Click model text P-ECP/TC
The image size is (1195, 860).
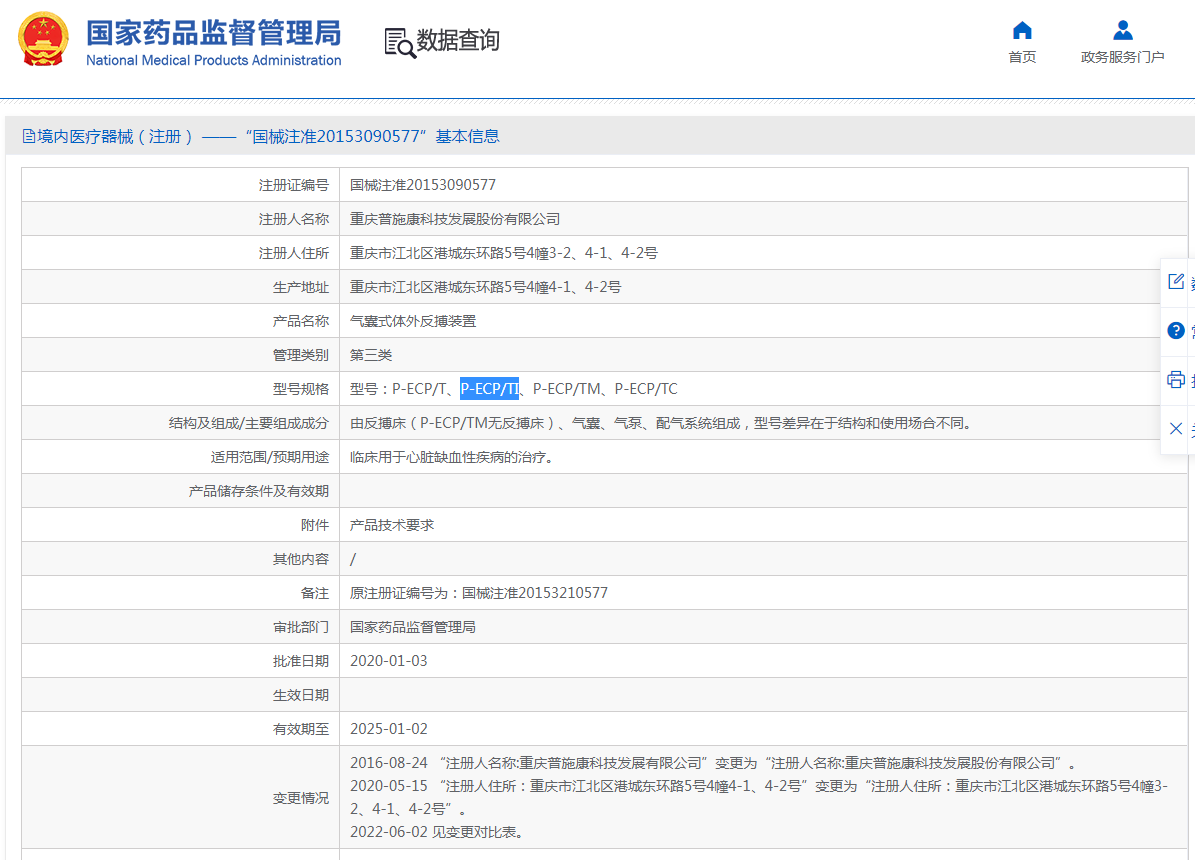click(x=646, y=389)
